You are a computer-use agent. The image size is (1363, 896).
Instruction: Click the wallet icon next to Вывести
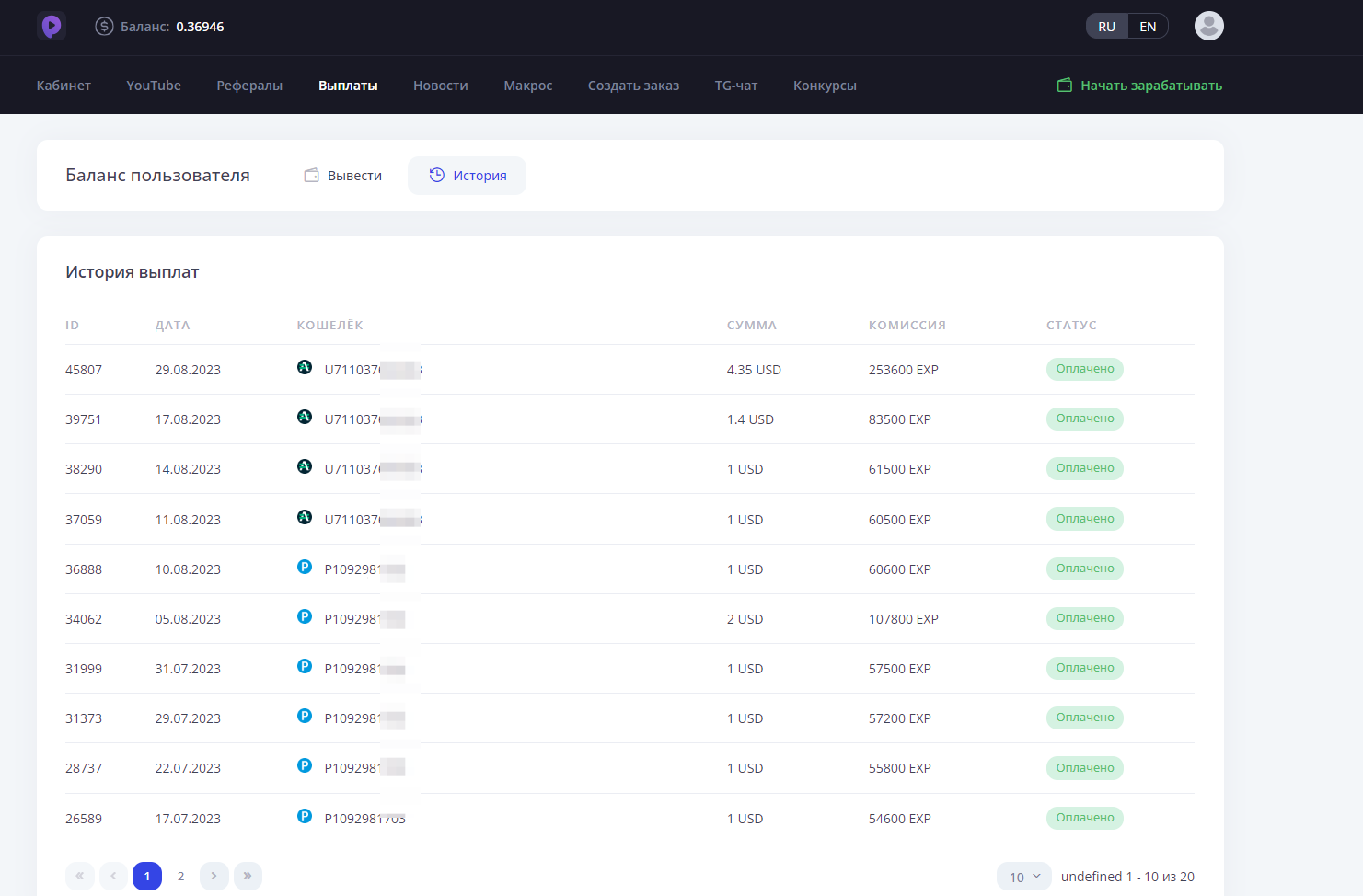tap(312, 175)
